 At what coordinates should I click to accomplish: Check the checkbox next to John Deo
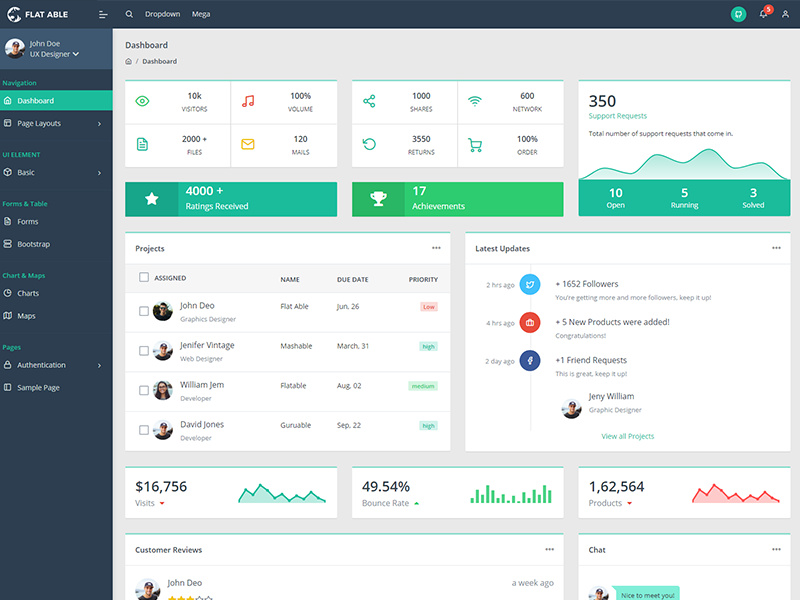tap(142, 310)
